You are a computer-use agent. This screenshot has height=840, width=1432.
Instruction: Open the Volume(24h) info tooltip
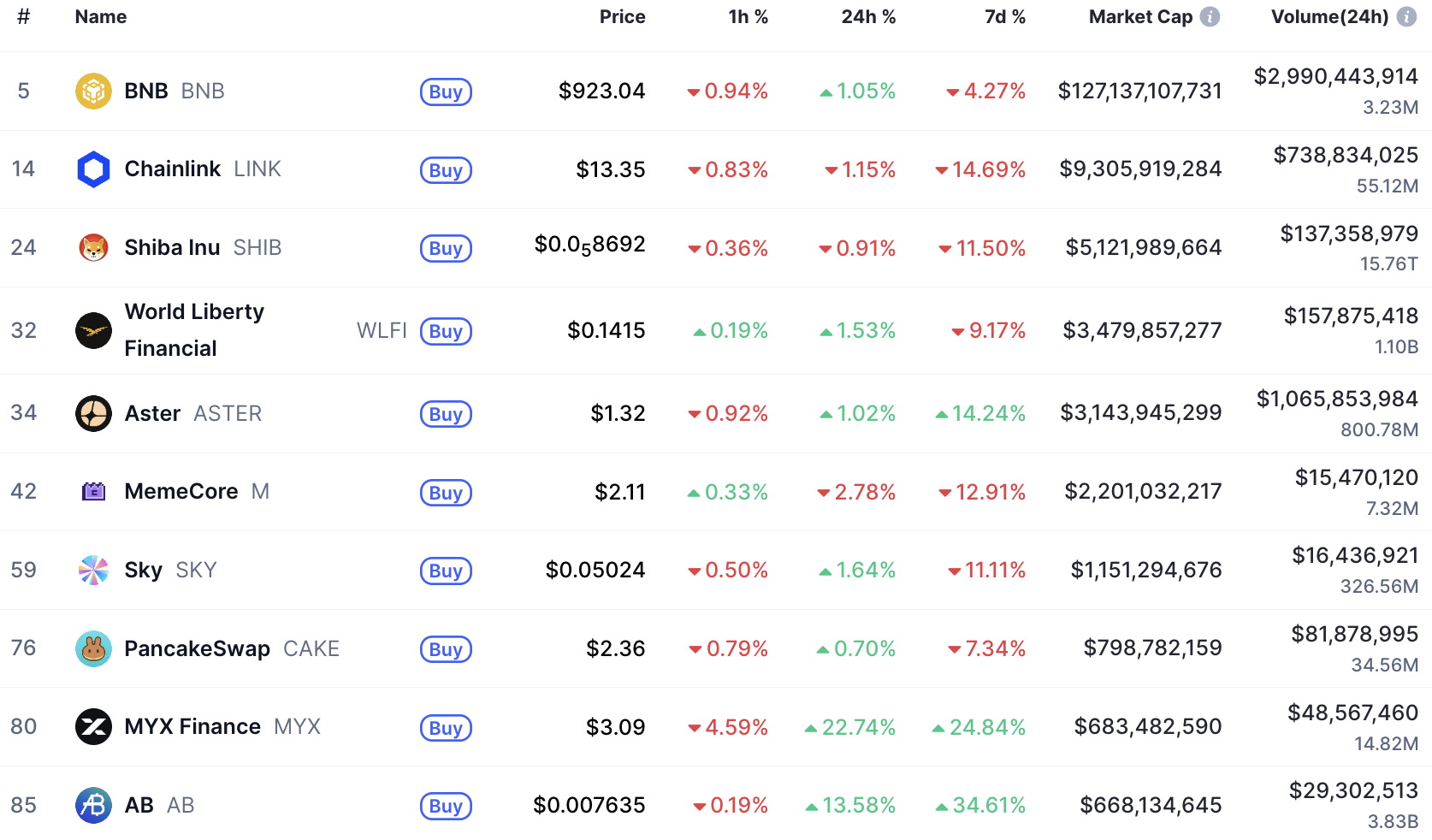(1408, 15)
